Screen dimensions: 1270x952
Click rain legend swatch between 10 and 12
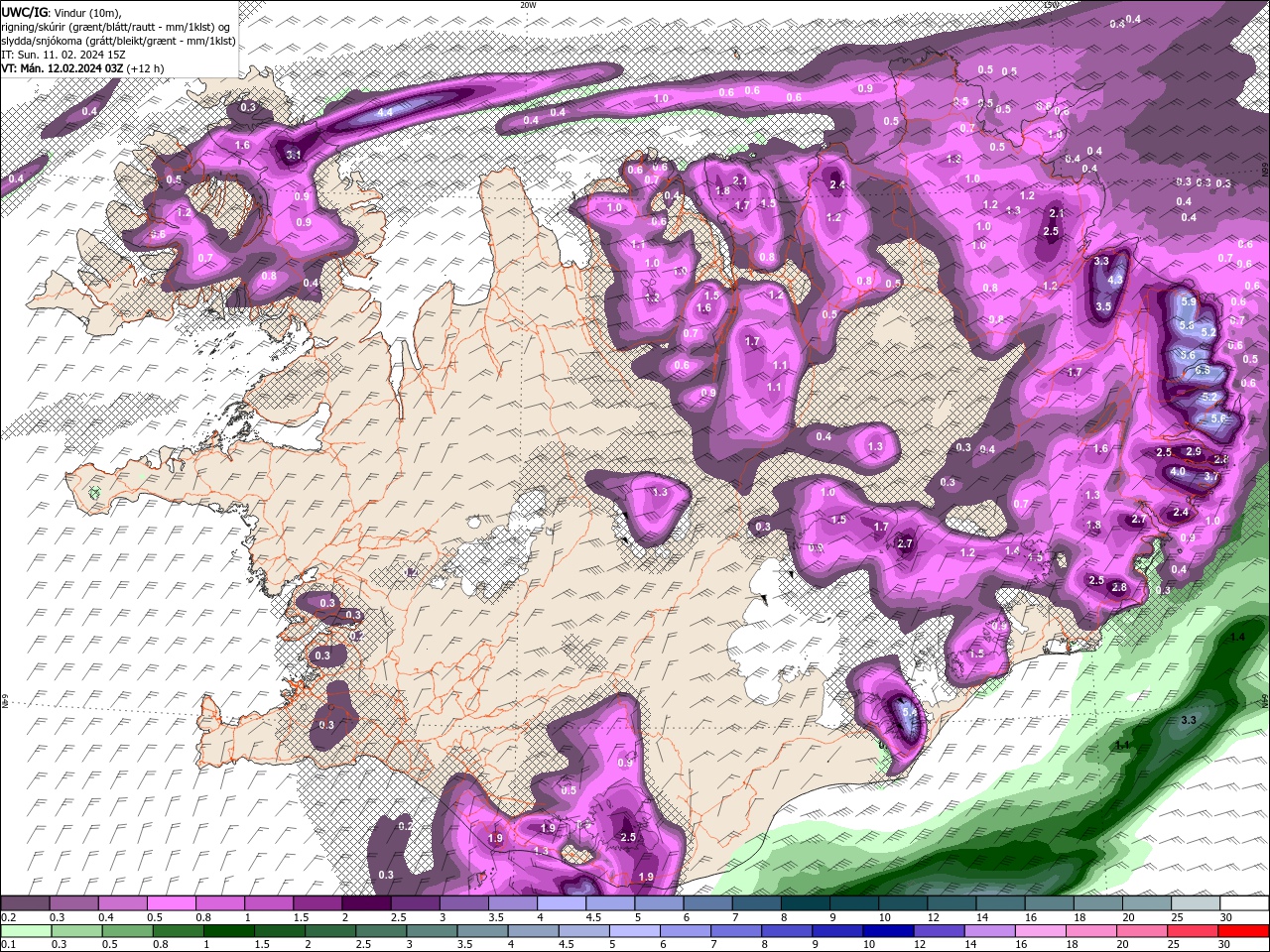887,931
